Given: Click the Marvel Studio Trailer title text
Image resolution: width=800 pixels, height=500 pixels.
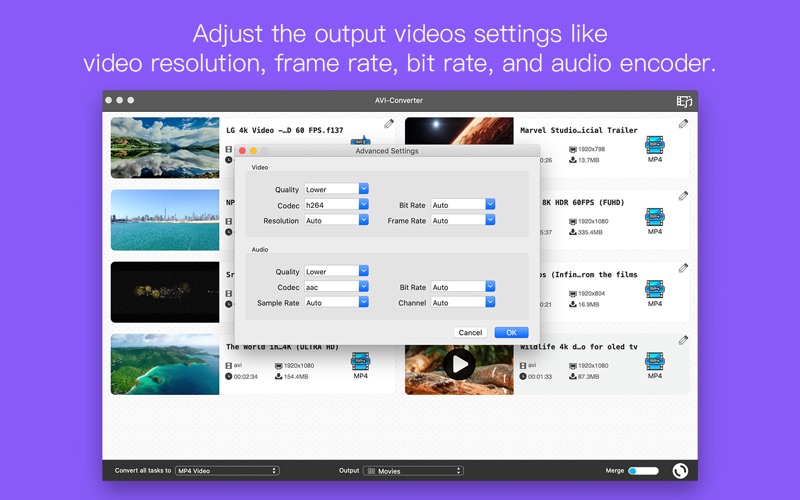Looking at the screenshot, I should point(579,130).
